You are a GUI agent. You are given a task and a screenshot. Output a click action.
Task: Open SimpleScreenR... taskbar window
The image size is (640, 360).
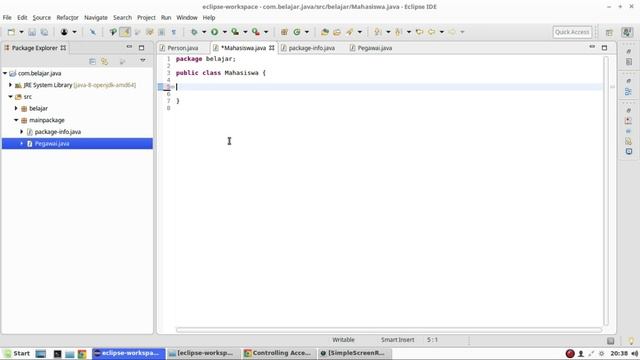pyautogui.click(x=354, y=353)
